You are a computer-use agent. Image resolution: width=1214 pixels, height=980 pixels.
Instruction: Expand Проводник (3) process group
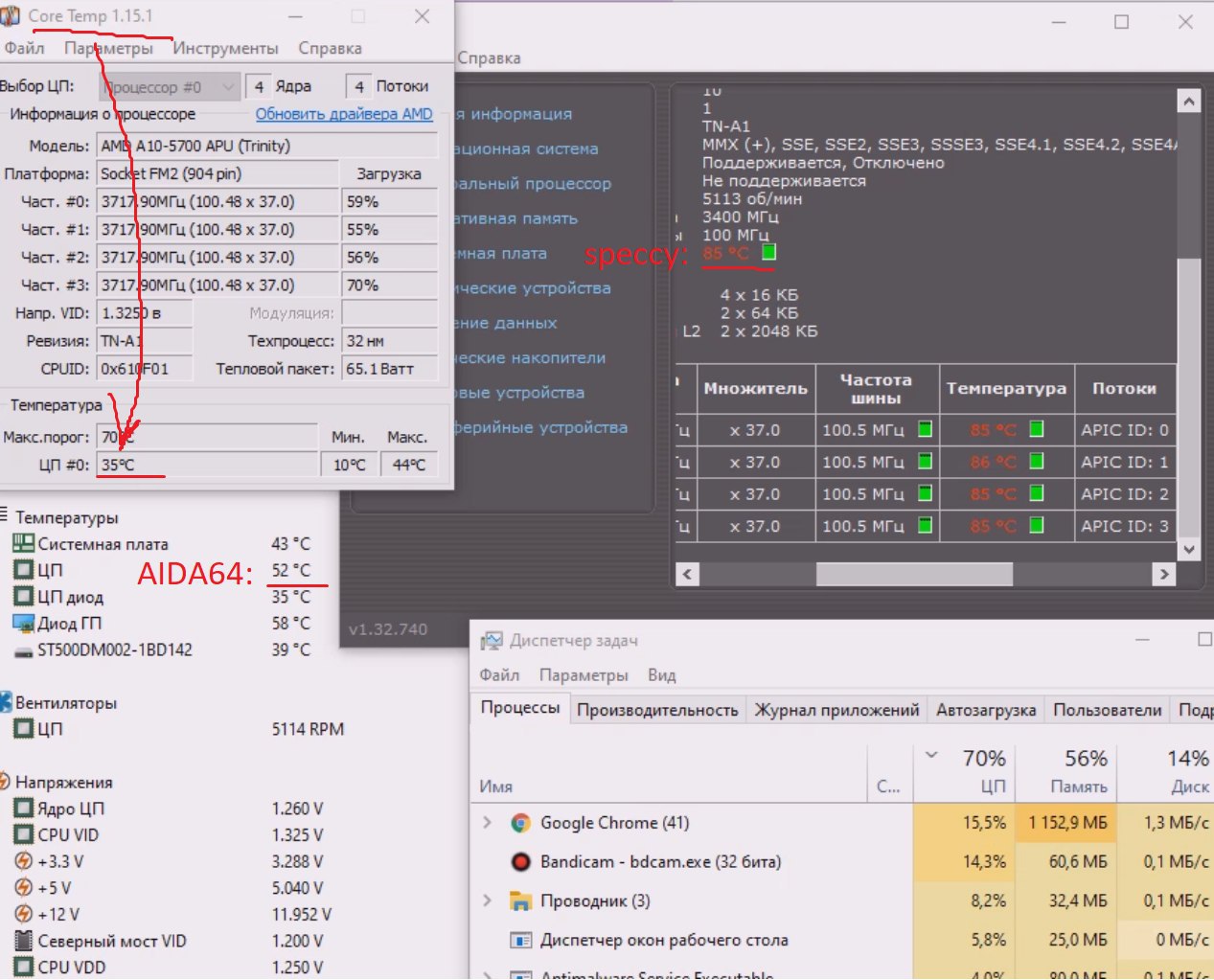click(x=487, y=900)
